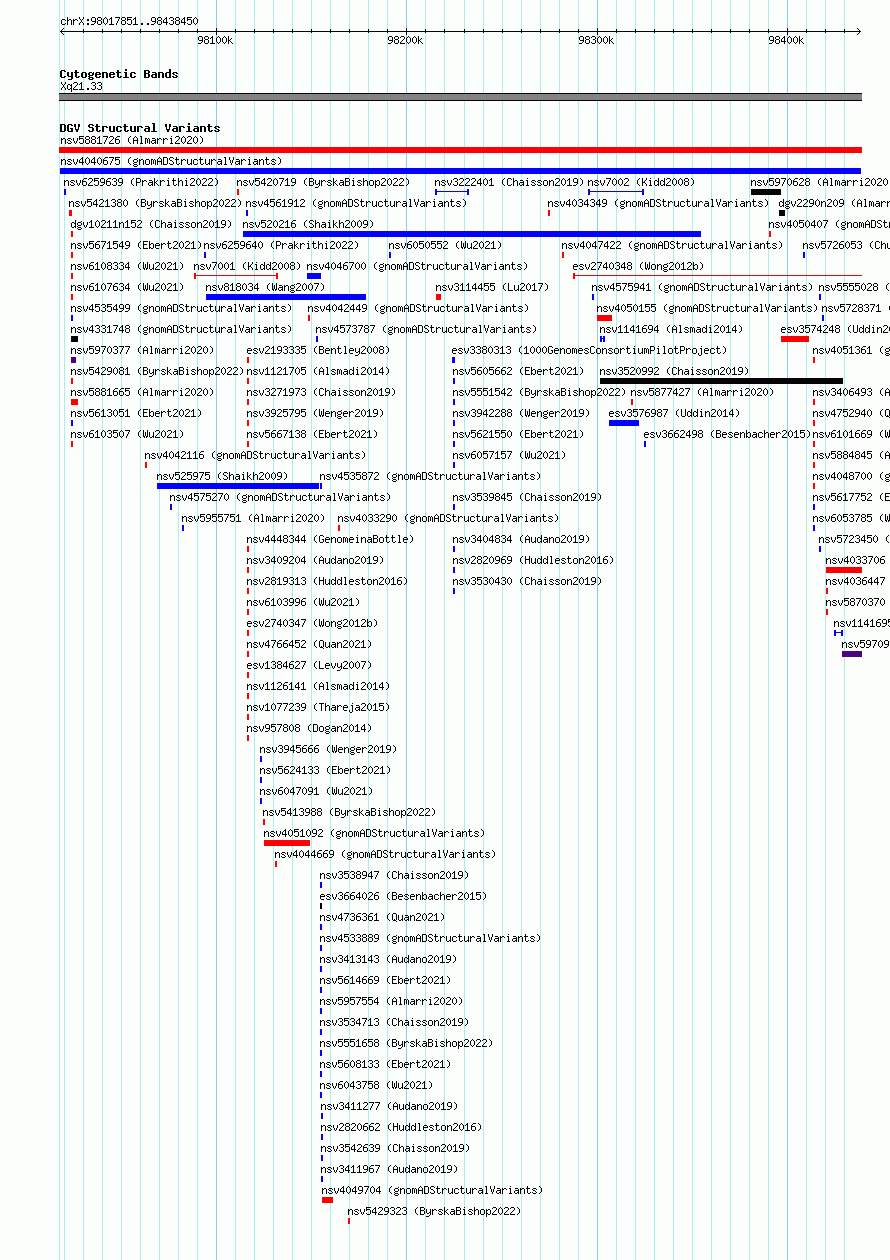890x1260 pixels.
Task: Click the long blue nsv520216 bar
Action: coord(472,234)
